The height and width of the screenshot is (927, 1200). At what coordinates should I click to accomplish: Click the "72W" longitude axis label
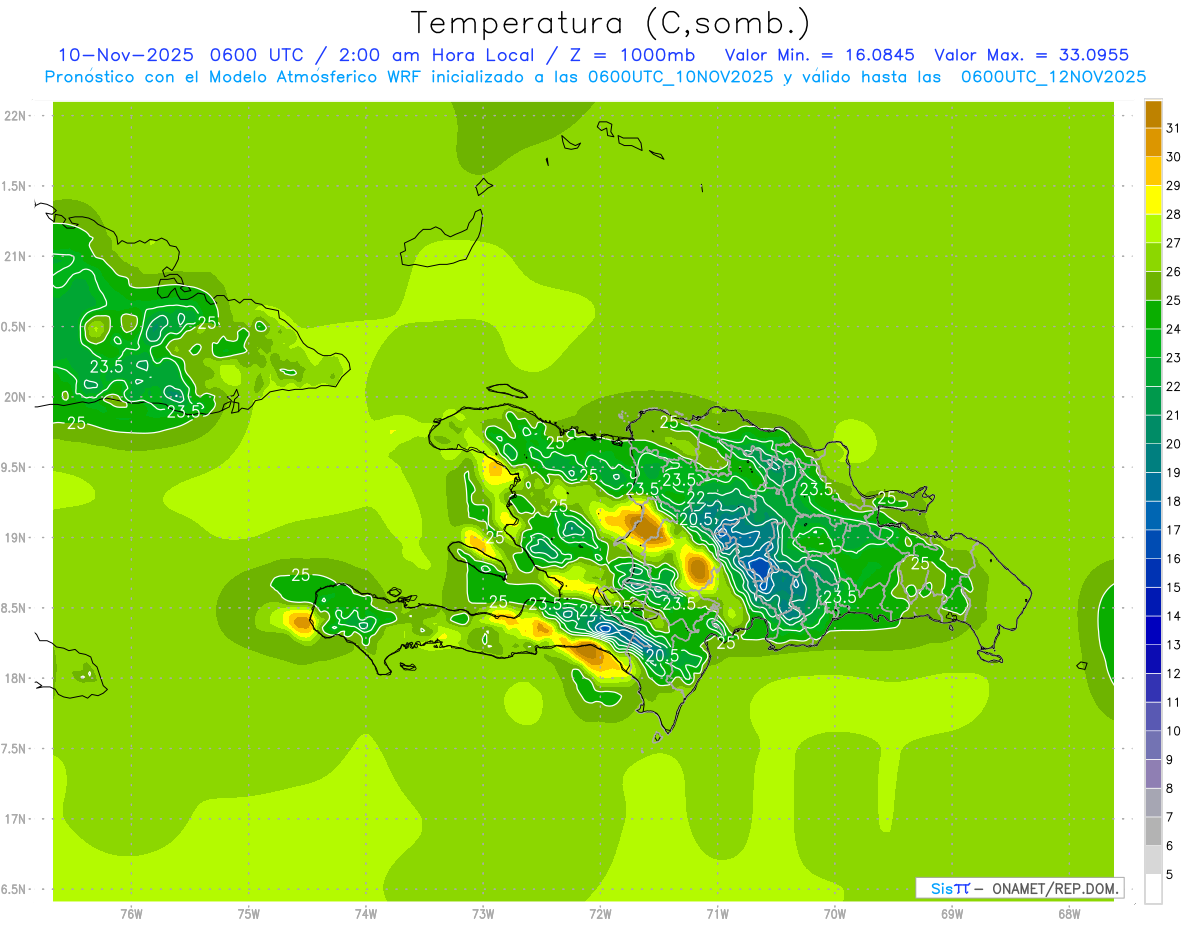(600, 914)
